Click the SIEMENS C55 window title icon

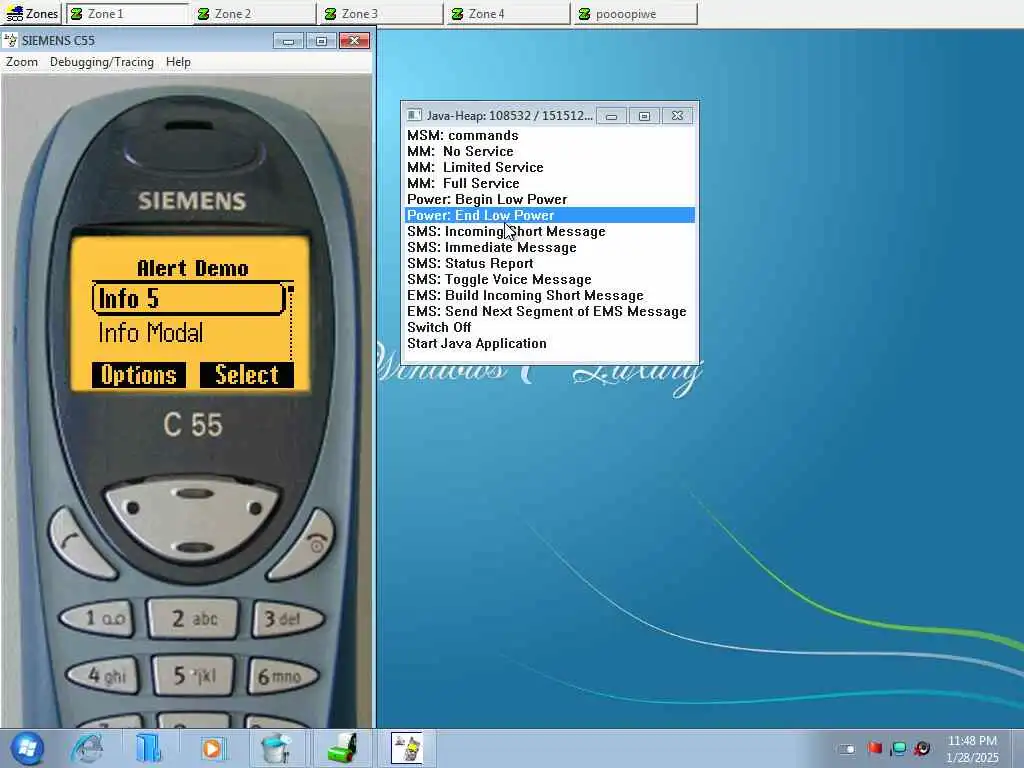[x=10, y=40]
